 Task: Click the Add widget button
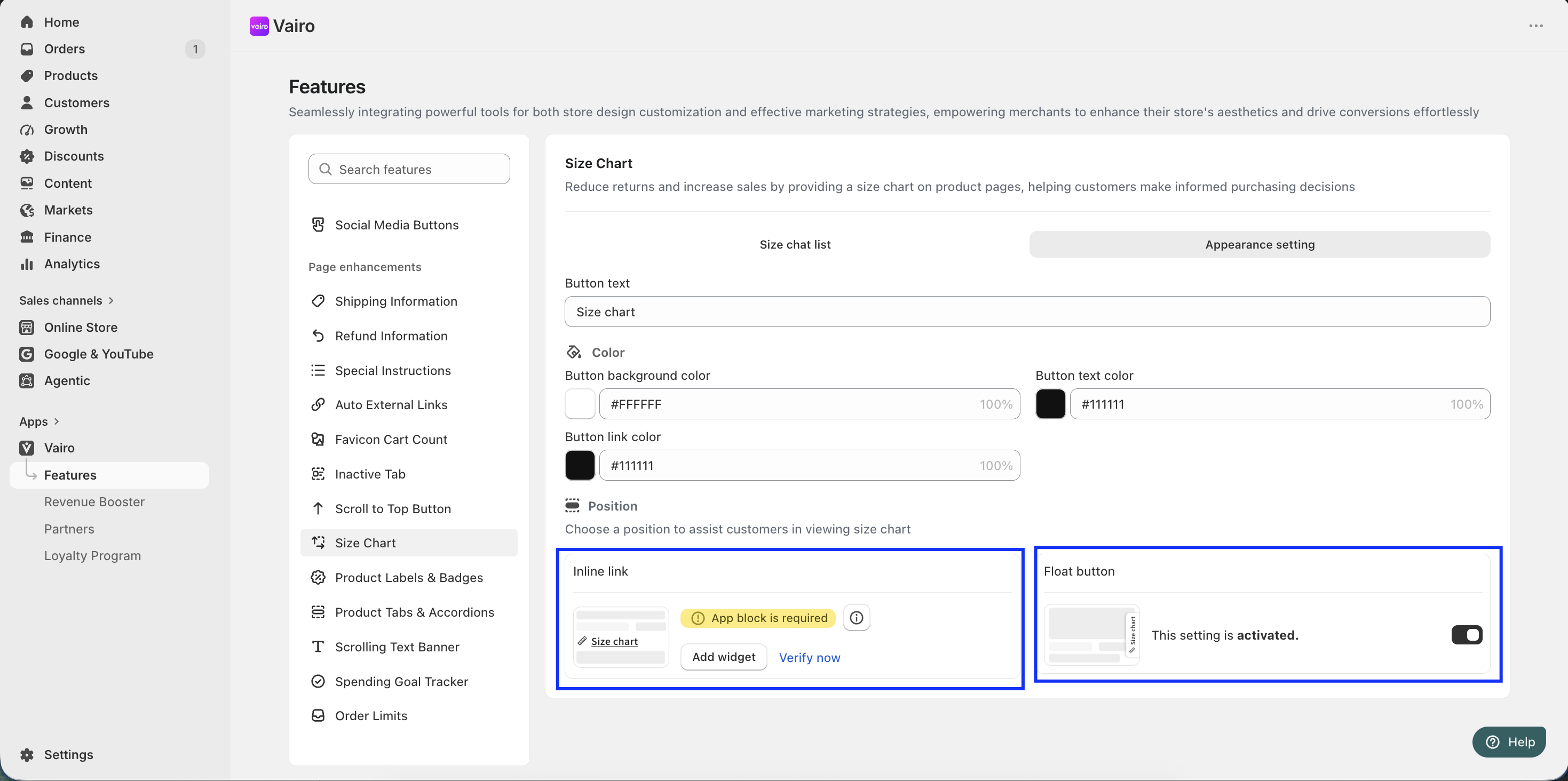tap(723, 657)
